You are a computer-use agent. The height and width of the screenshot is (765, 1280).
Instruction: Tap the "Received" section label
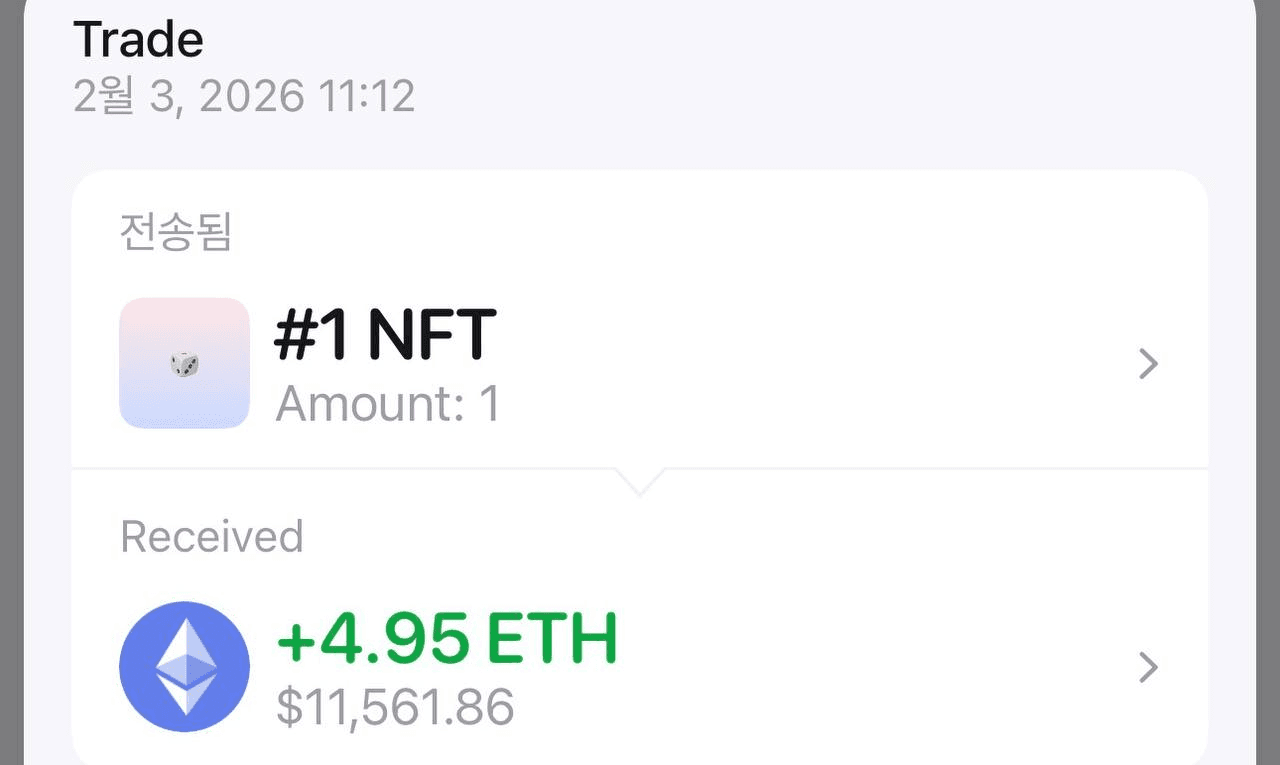(x=212, y=537)
